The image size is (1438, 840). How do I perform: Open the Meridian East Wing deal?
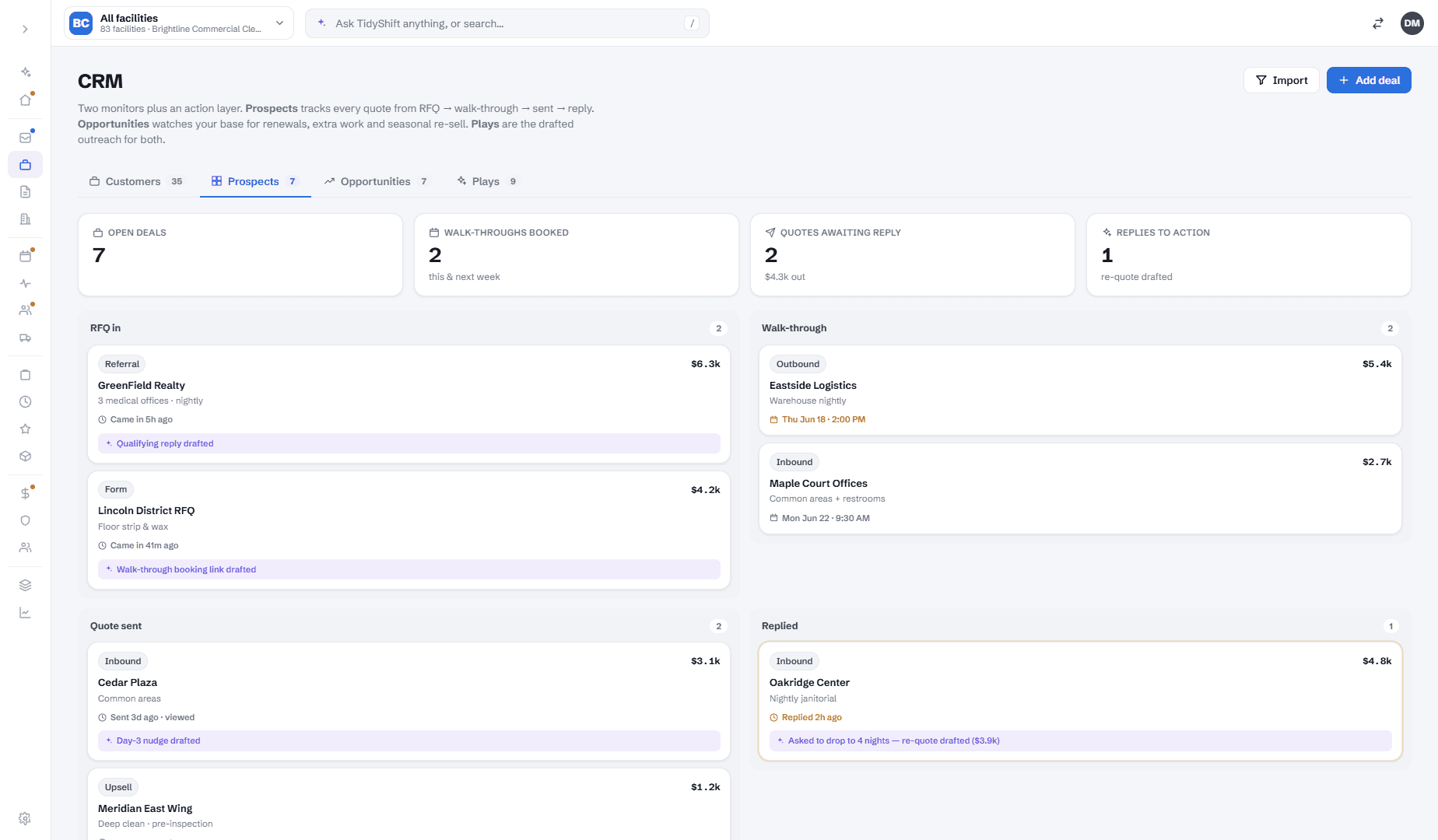click(x=409, y=805)
